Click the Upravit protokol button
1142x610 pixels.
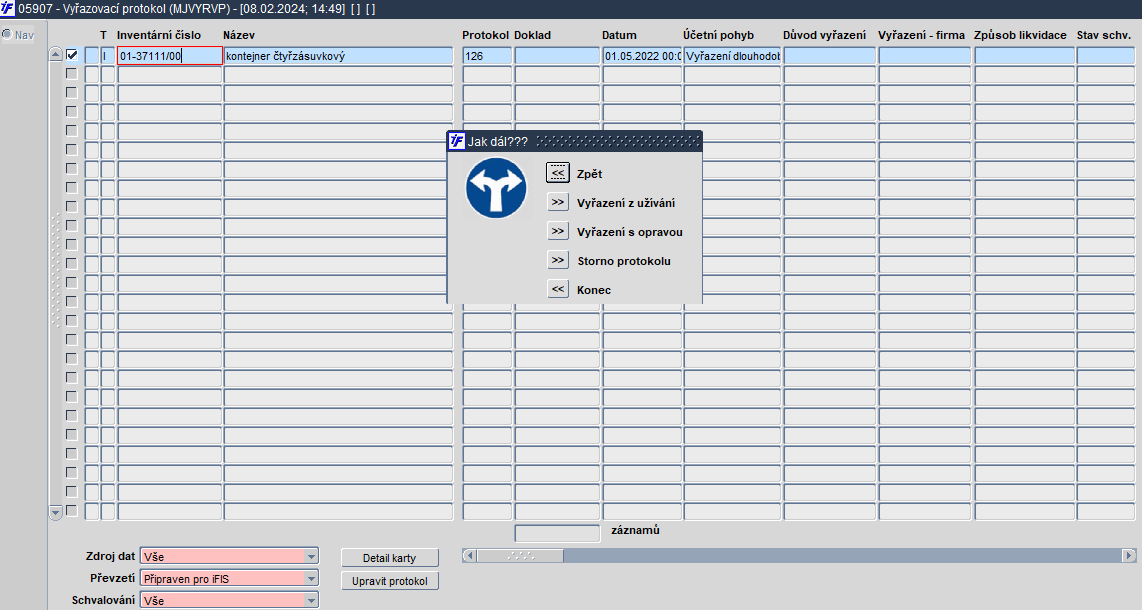coord(390,581)
